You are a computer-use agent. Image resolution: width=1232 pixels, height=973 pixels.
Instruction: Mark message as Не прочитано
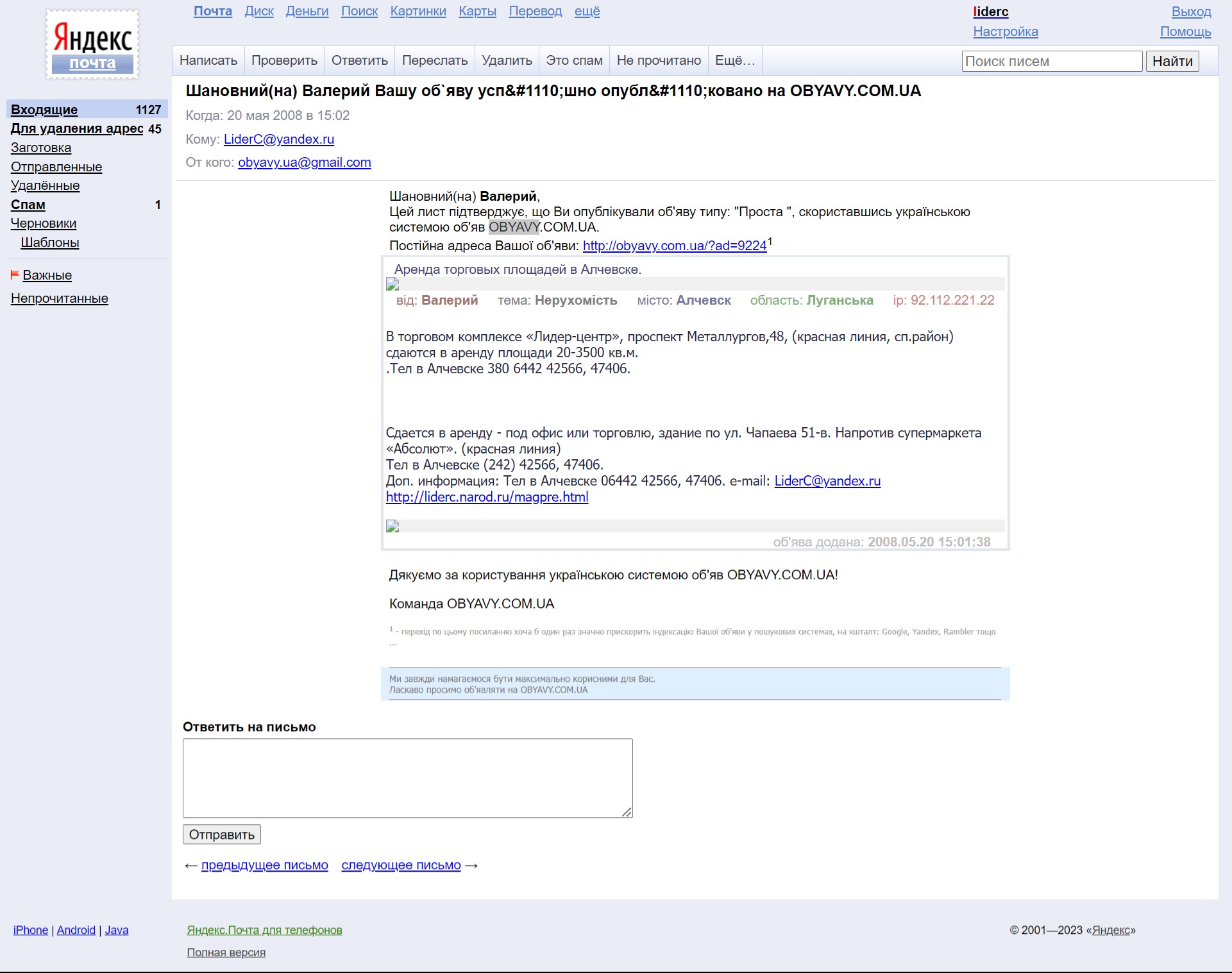point(659,60)
